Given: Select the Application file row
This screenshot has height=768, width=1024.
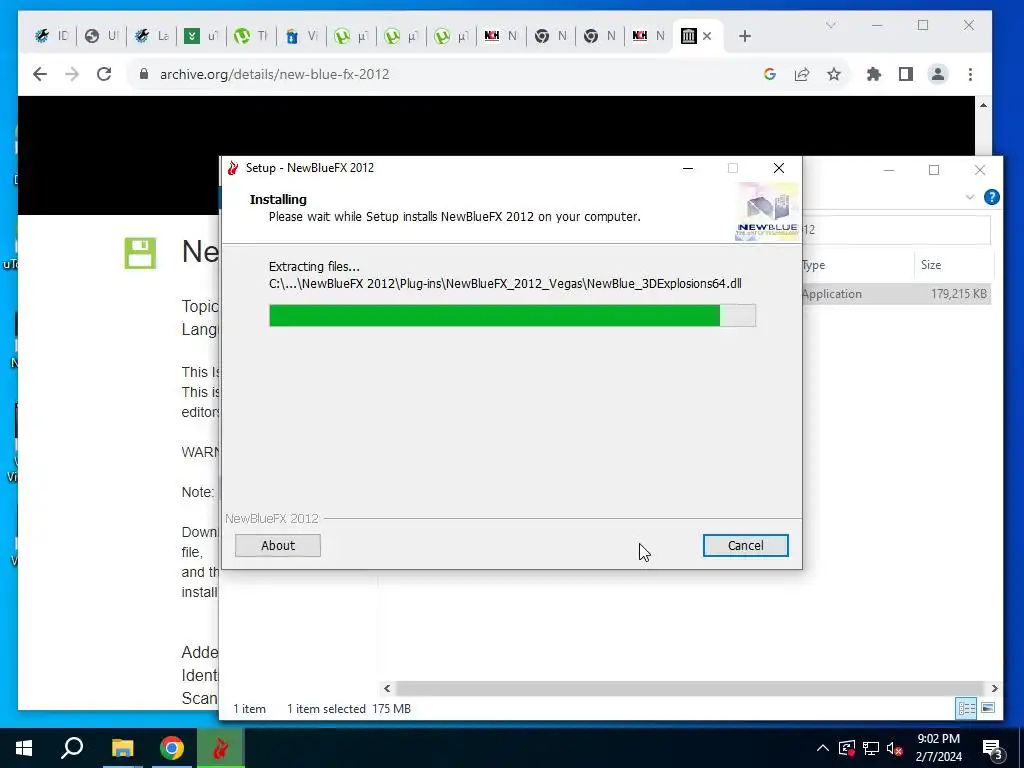Looking at the screenshot, I should tap(898, 294).
